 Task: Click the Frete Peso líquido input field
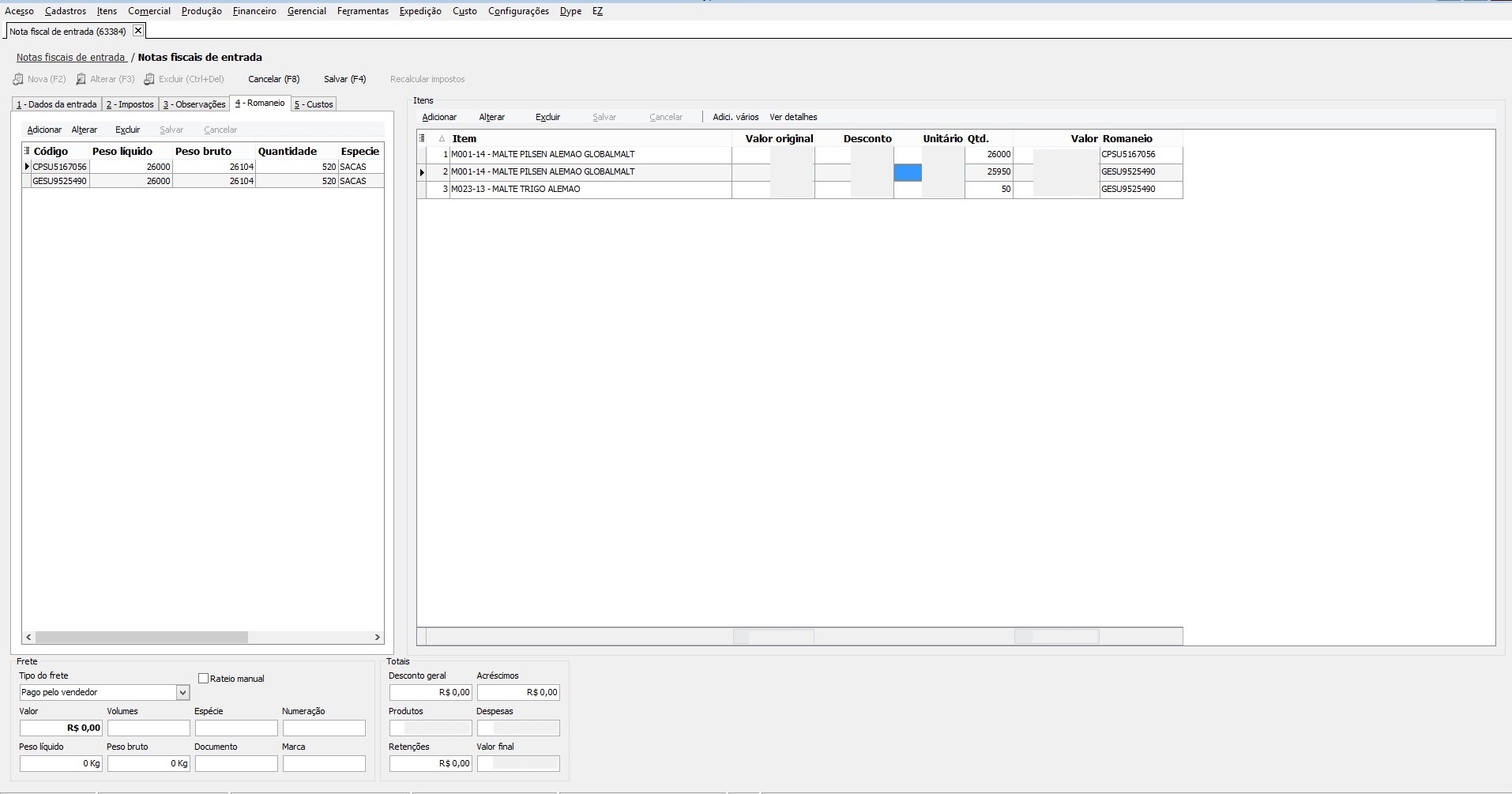[x=61, y=763]
